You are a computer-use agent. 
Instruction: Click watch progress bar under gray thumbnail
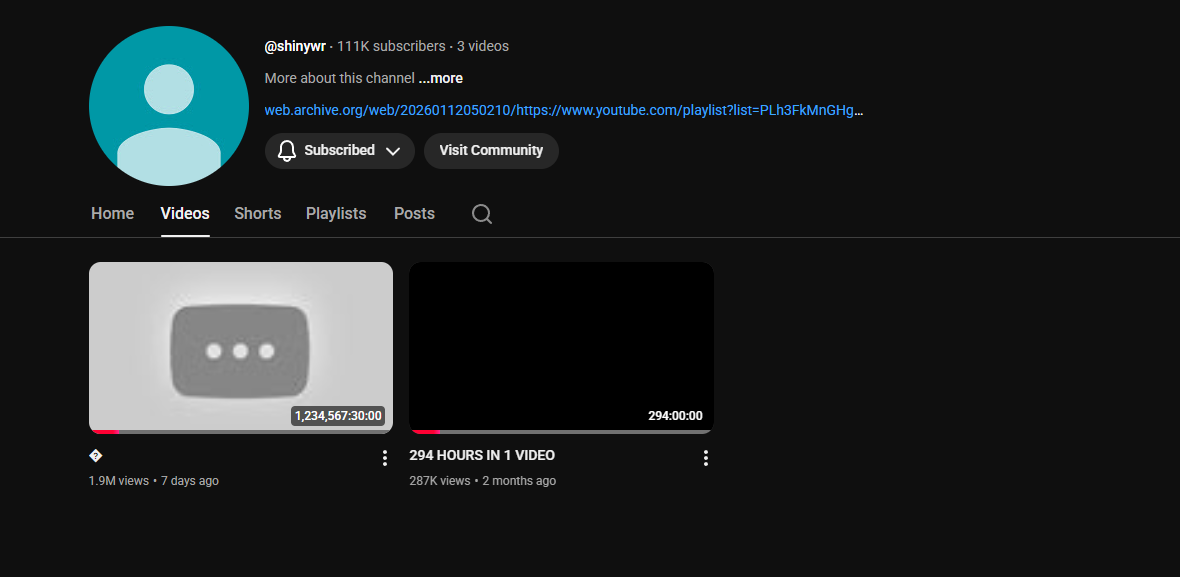tap(241, 432)
